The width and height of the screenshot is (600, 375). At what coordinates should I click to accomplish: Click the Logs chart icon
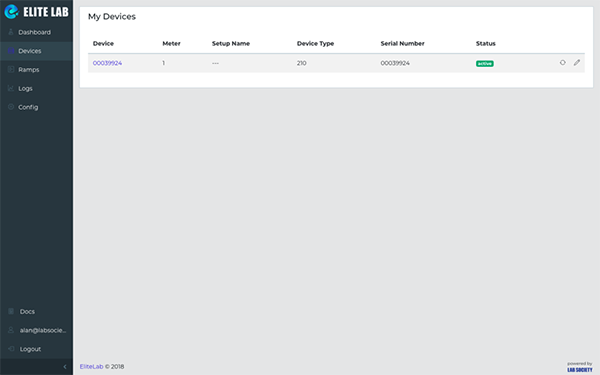pos(11,88)
